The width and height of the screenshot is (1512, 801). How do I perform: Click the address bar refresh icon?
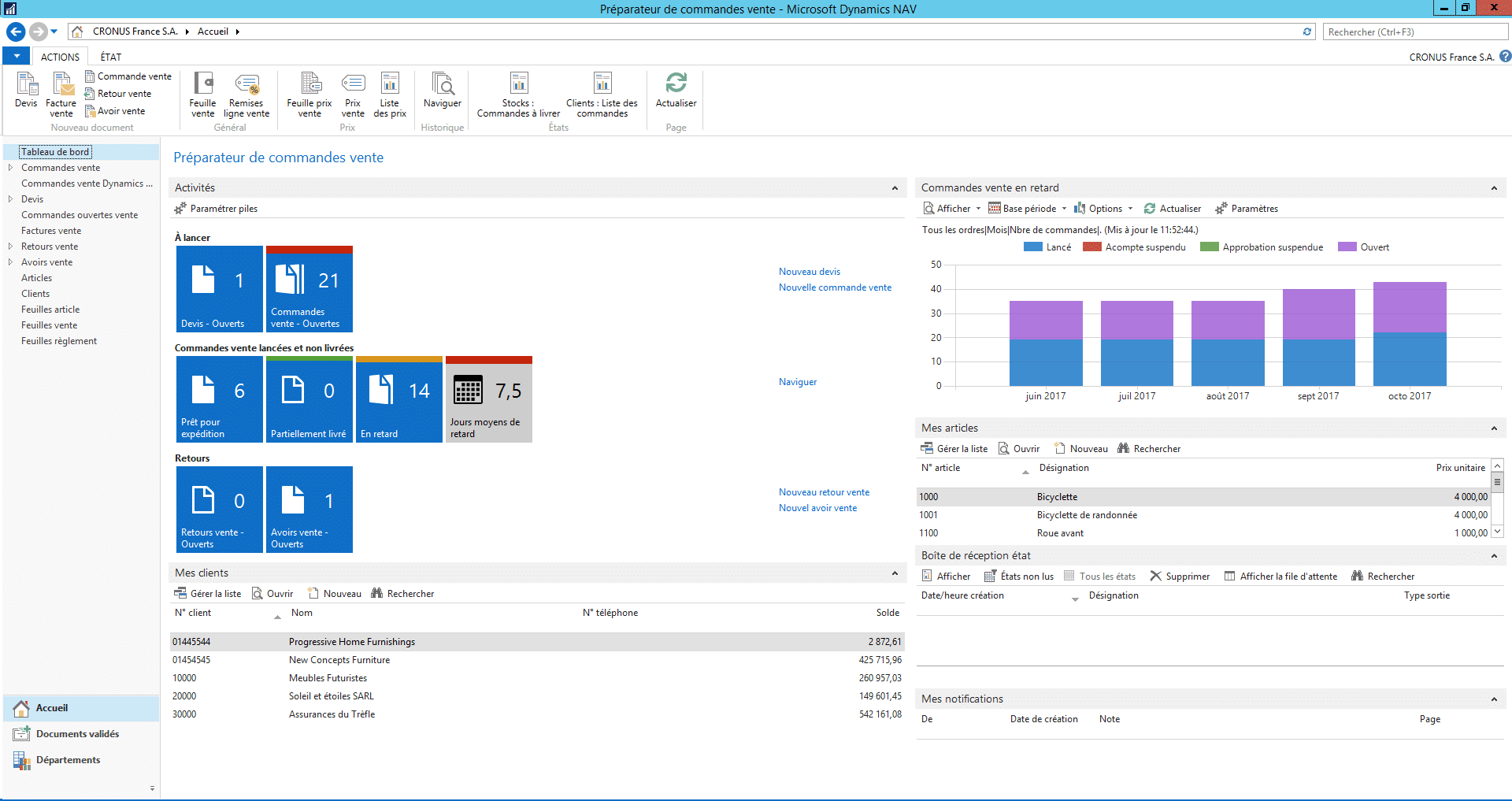[x=1307, y=32]
